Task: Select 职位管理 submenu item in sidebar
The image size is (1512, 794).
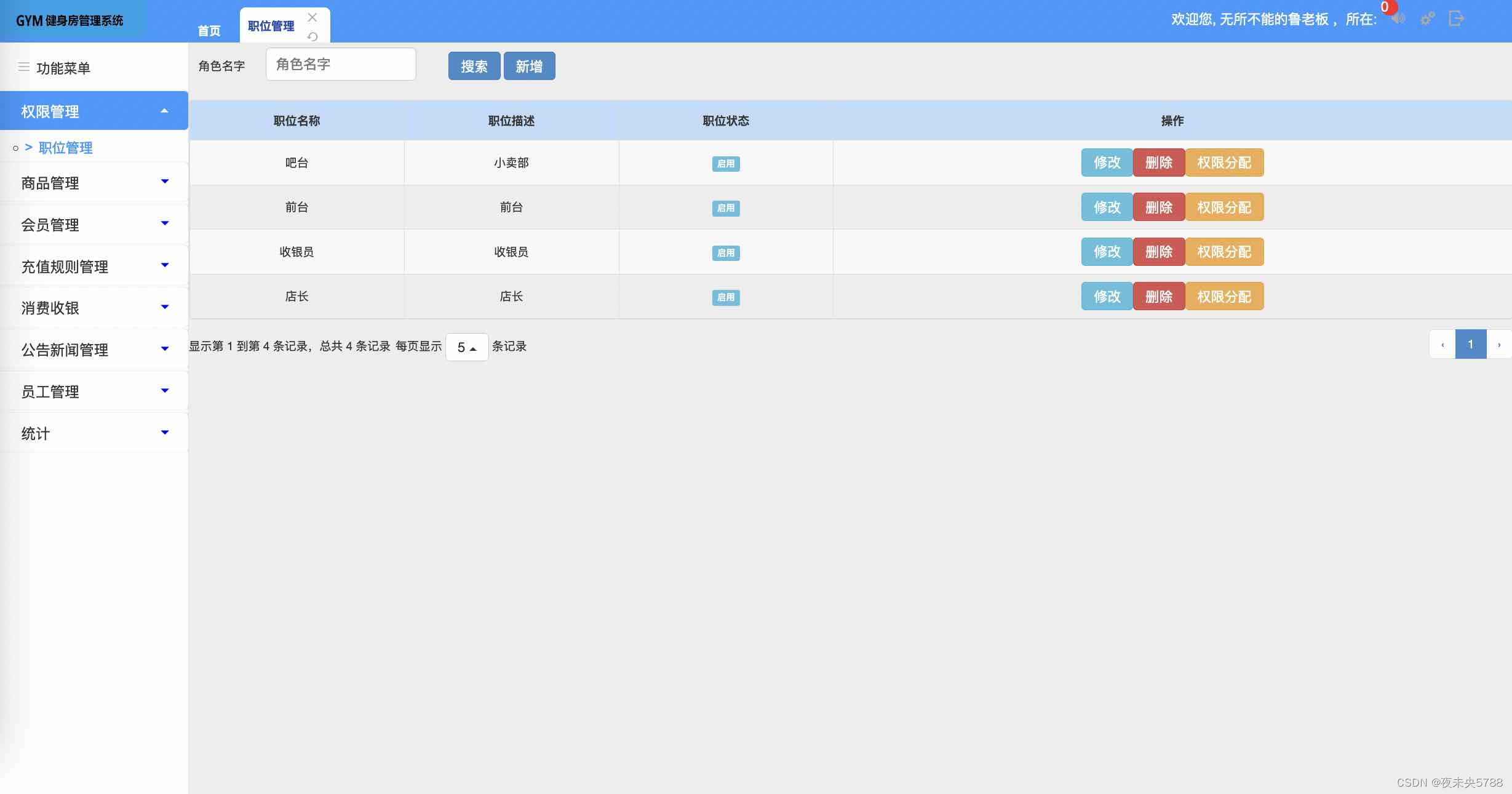Action: (65, 148)
